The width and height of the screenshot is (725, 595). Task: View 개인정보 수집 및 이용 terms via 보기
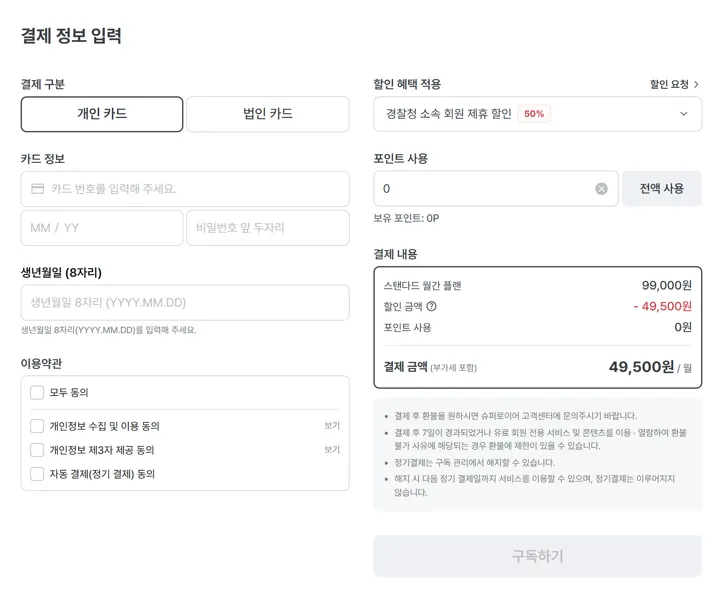332,426
